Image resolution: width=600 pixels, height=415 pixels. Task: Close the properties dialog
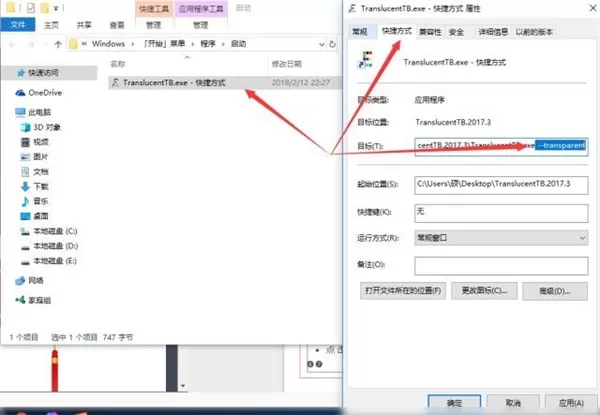592,8
